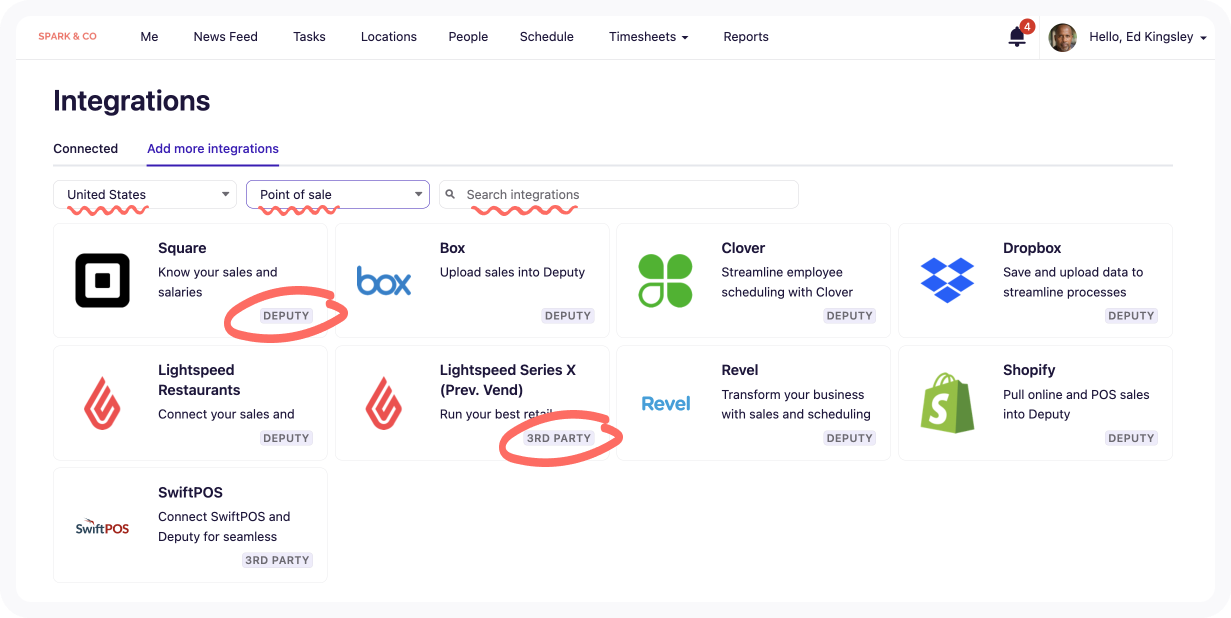Click the Integrations page heading

[x=131, y=101]
